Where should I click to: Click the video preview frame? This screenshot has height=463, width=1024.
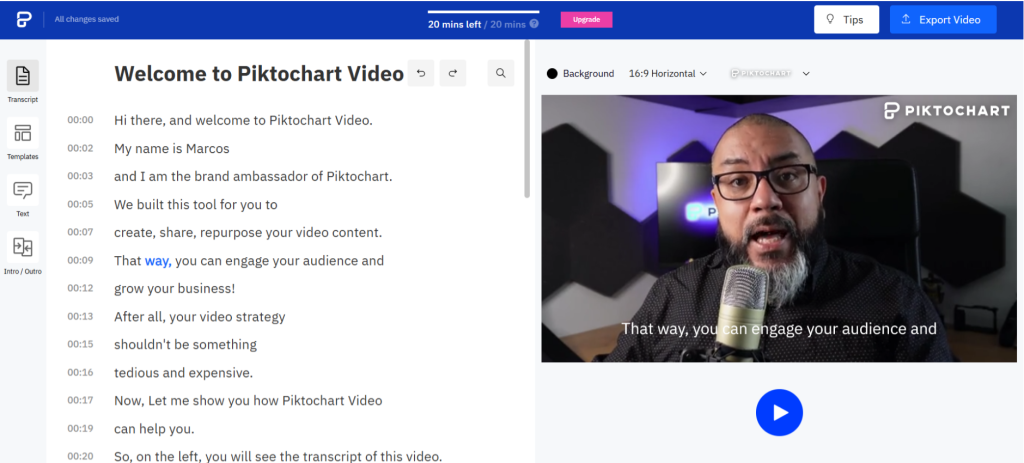tap(779, 229)
